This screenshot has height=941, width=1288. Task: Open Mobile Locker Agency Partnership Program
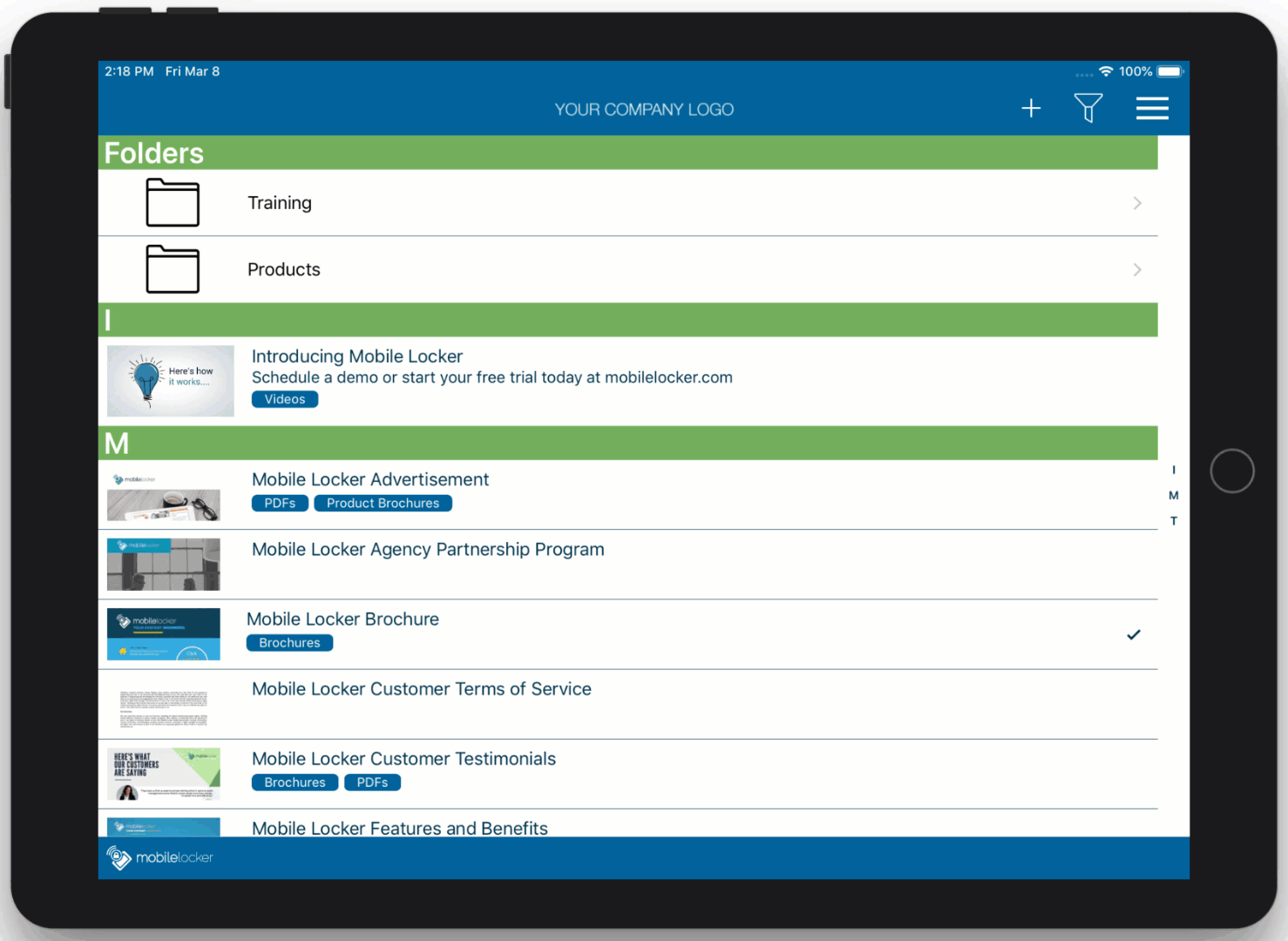428,550
